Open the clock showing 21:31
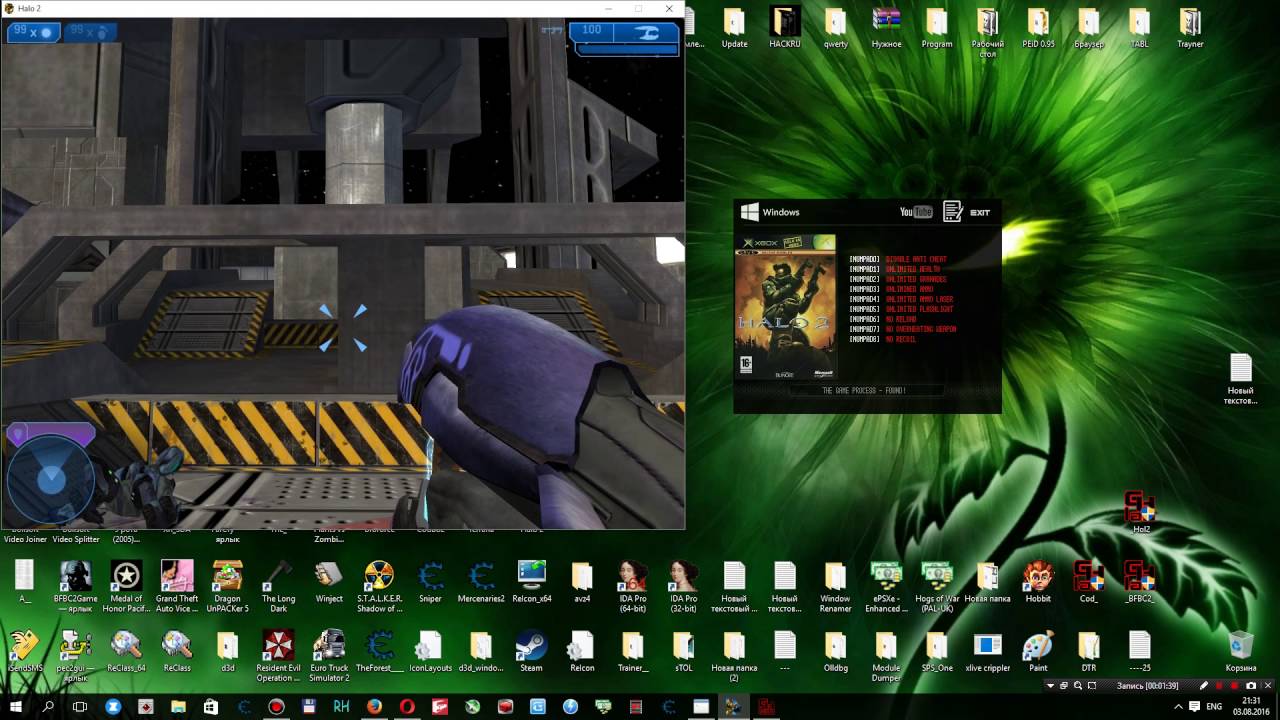The width and height of the screenshot is (1280, 720). (1251, 706)
